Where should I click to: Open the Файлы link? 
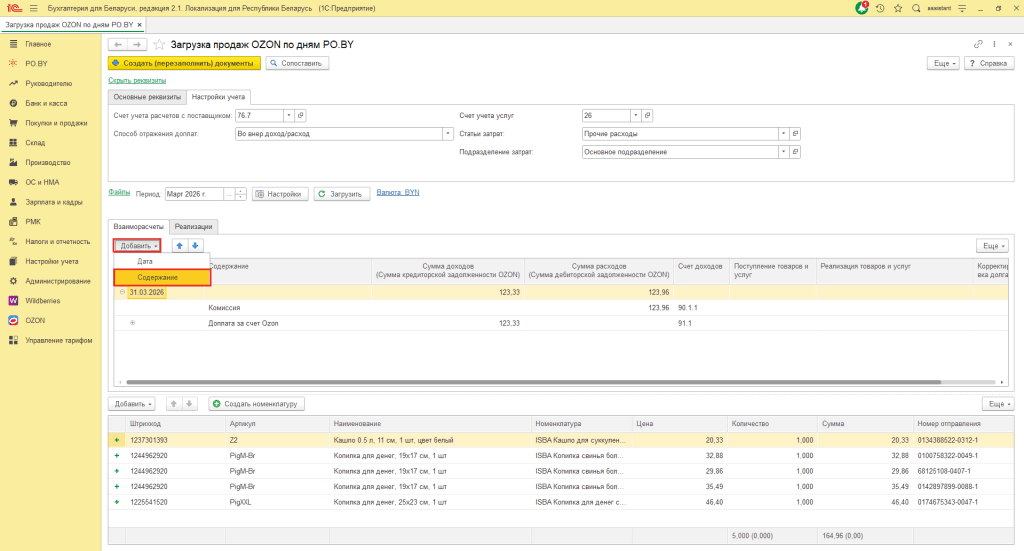[x=119, y=193]
